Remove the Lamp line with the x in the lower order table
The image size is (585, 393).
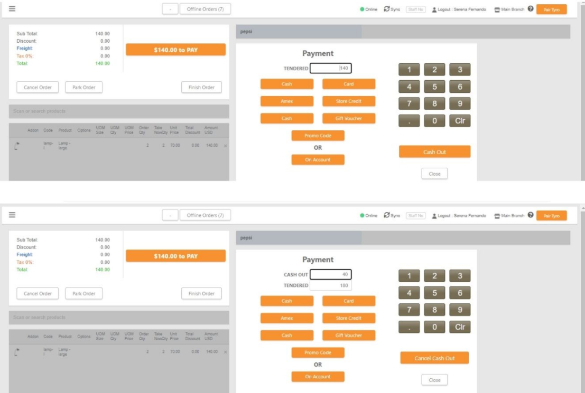(225, 352)
